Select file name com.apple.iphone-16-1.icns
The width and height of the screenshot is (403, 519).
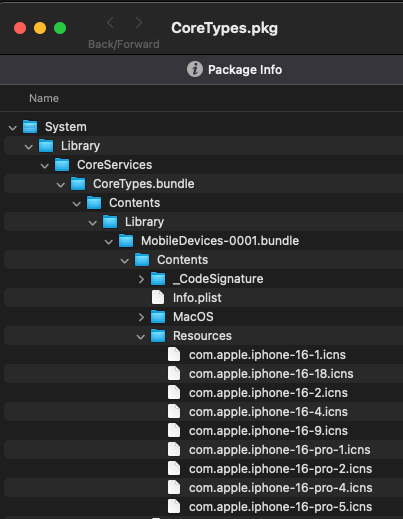tap(267, 355)
